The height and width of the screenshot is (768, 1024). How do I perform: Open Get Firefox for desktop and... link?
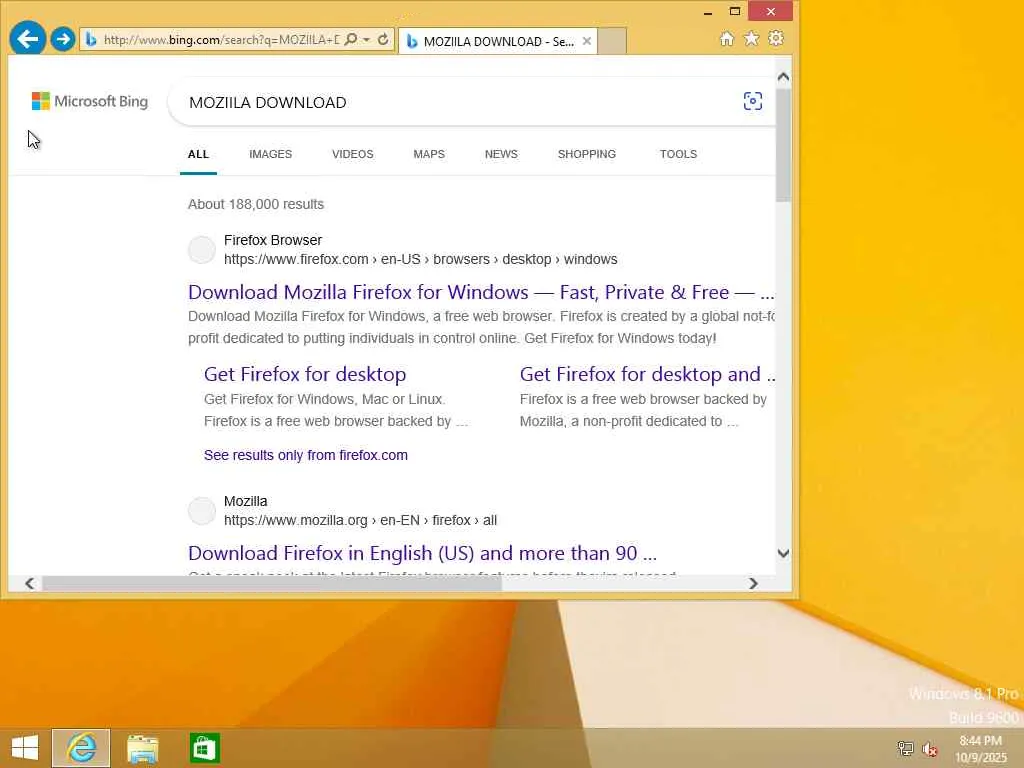click(647, 374)
